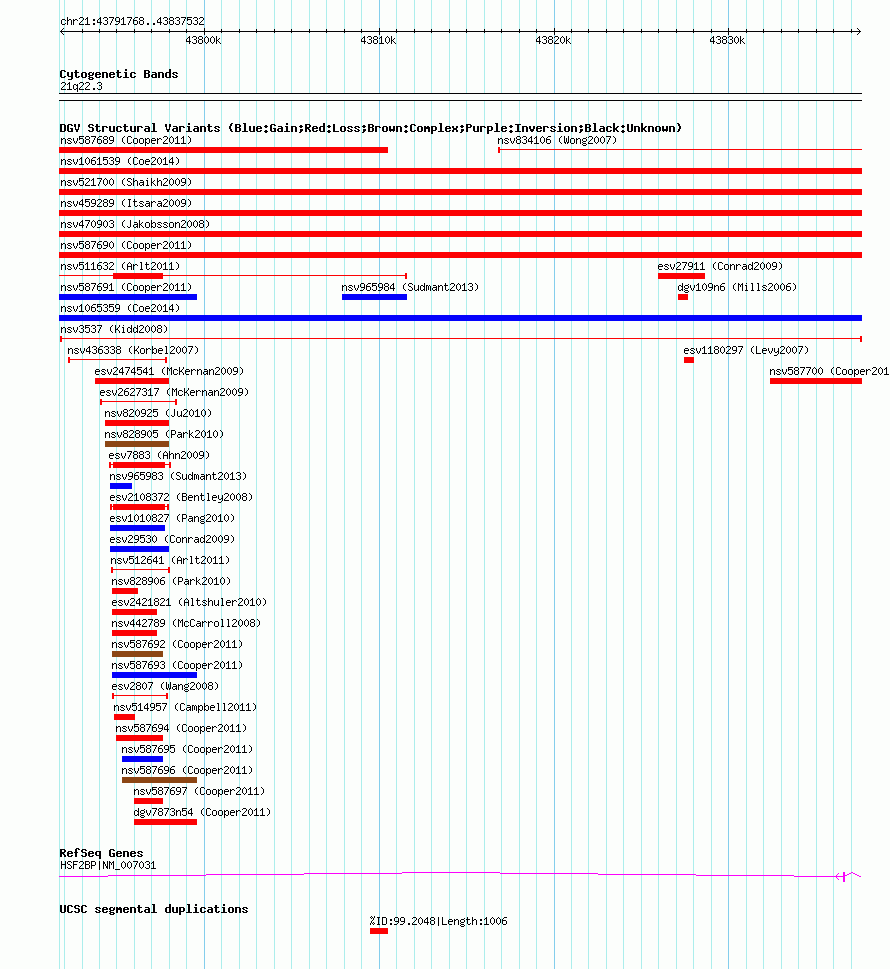This screenshot has width=890, height=969.
Task: Open nsv587693 (Cooper2011) label
Action: [177, 666]
